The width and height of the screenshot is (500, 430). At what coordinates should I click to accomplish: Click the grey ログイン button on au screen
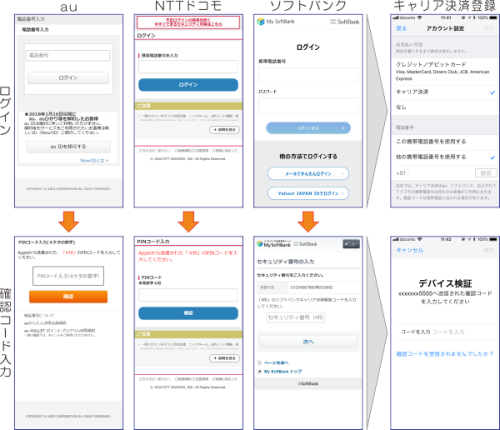(68, 78)
